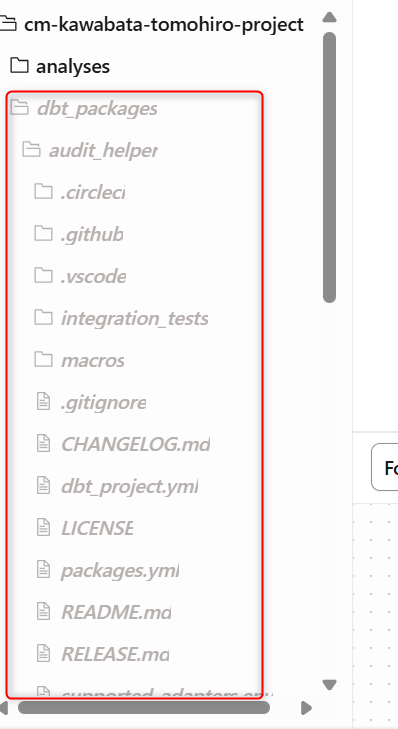Click the .circleci folder icon
This screenshot has width=398, height=729.
pyautogui.click(x=43, y=191)
